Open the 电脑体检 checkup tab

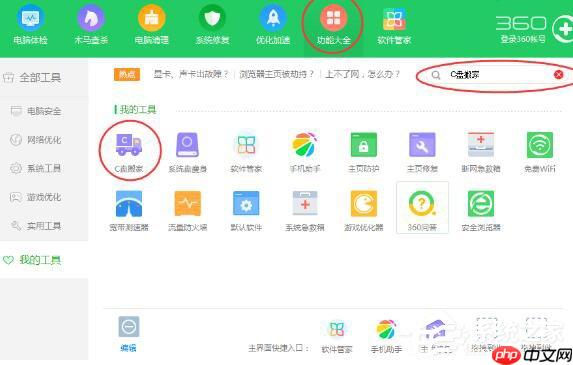pos(31,26)
